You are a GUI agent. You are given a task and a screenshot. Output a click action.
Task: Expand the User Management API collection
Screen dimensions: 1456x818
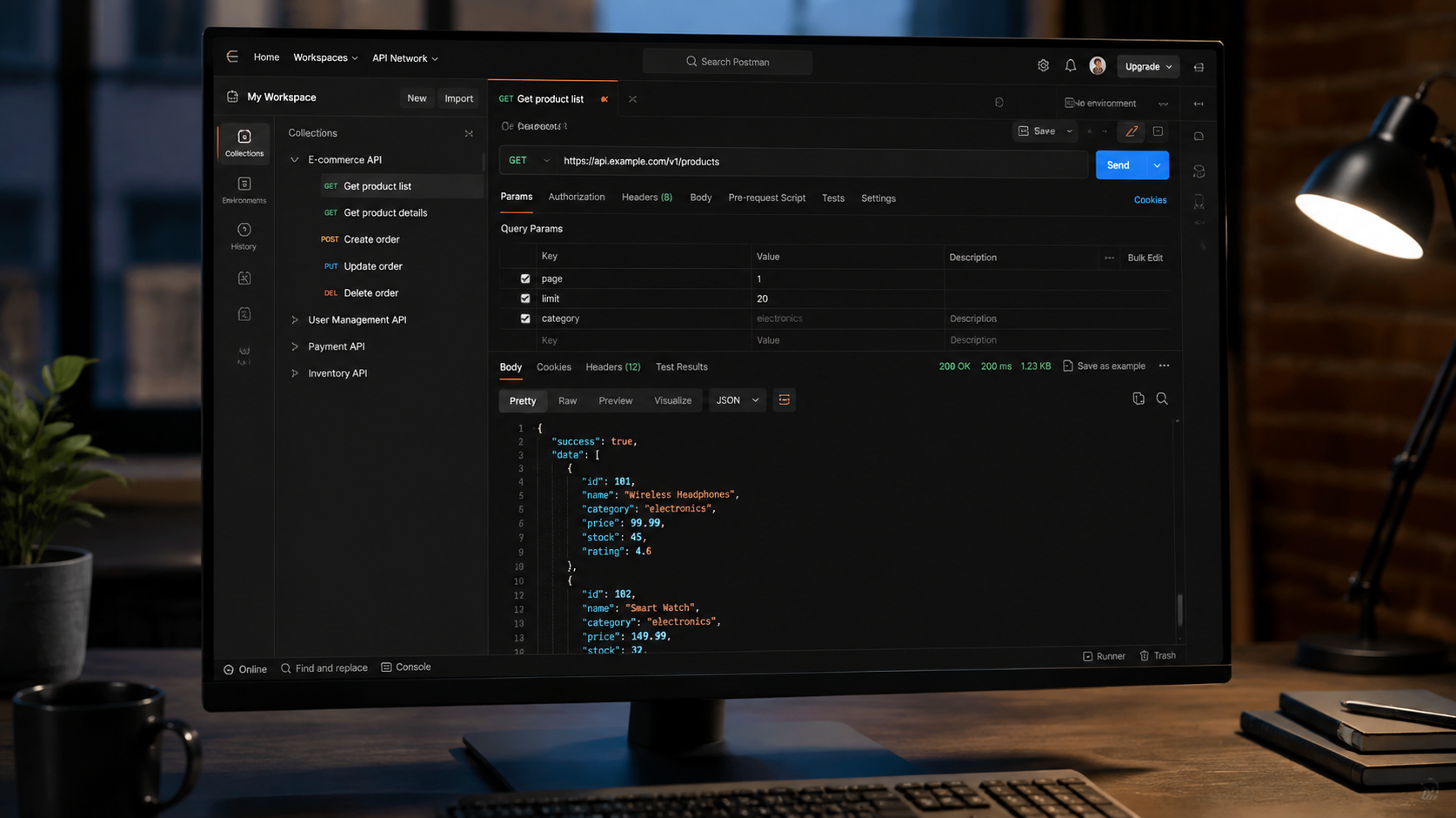(295, 320)
